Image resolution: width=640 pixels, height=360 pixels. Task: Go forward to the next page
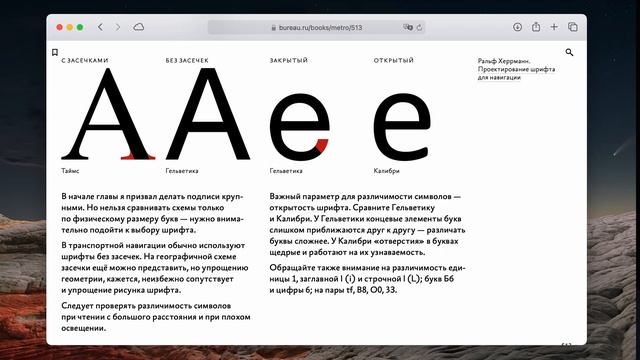[118, 27]
